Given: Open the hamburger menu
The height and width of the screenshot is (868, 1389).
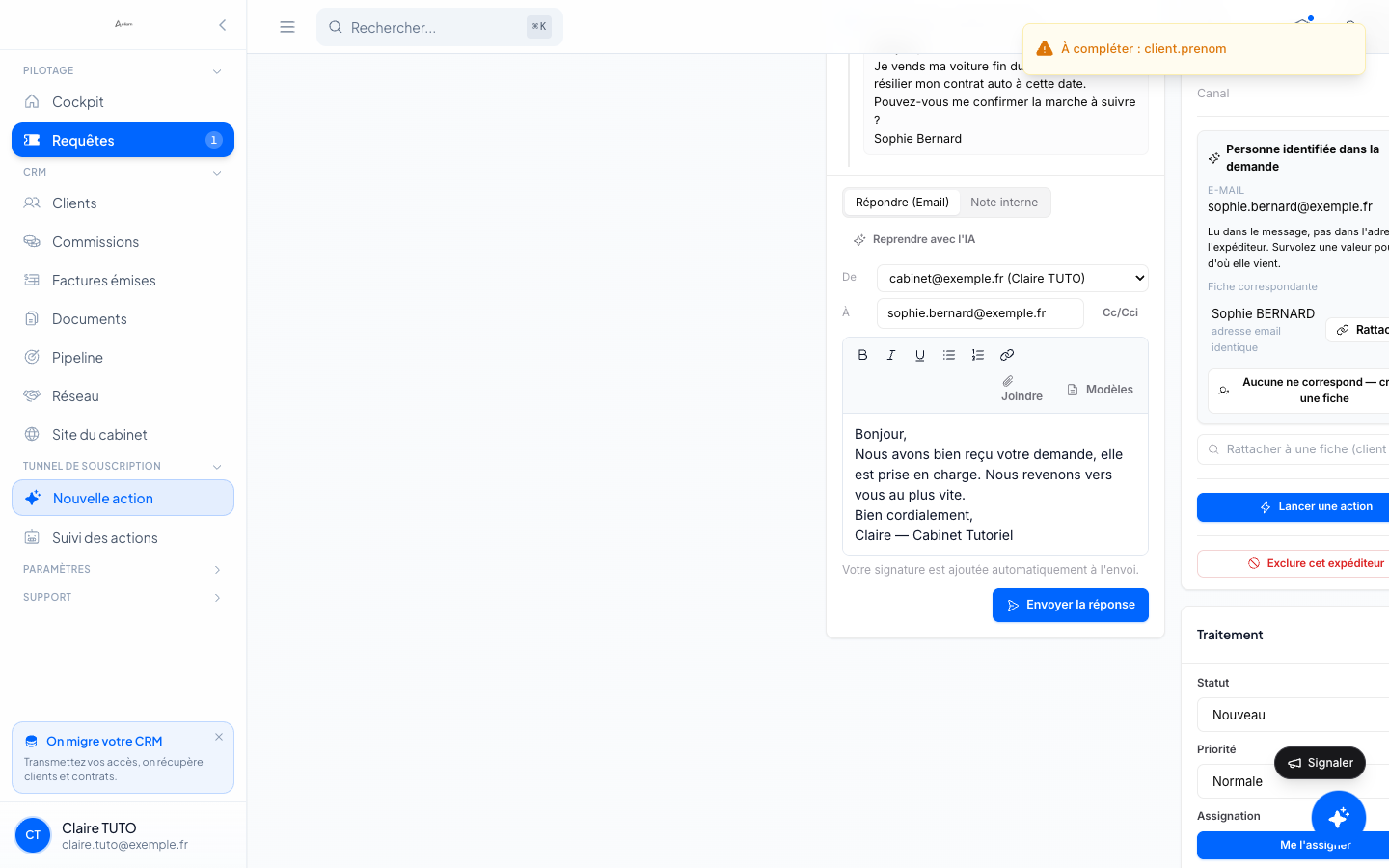Looking at the screenshot, I should (x=287, y=27).
